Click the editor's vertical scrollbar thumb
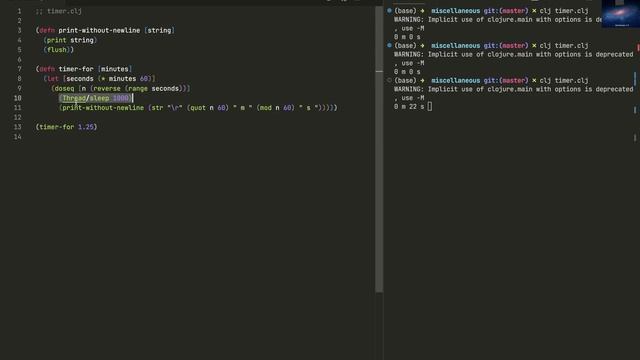Image resolution: width=640 pixels, height=360 pixels. [x=379, y=149]
